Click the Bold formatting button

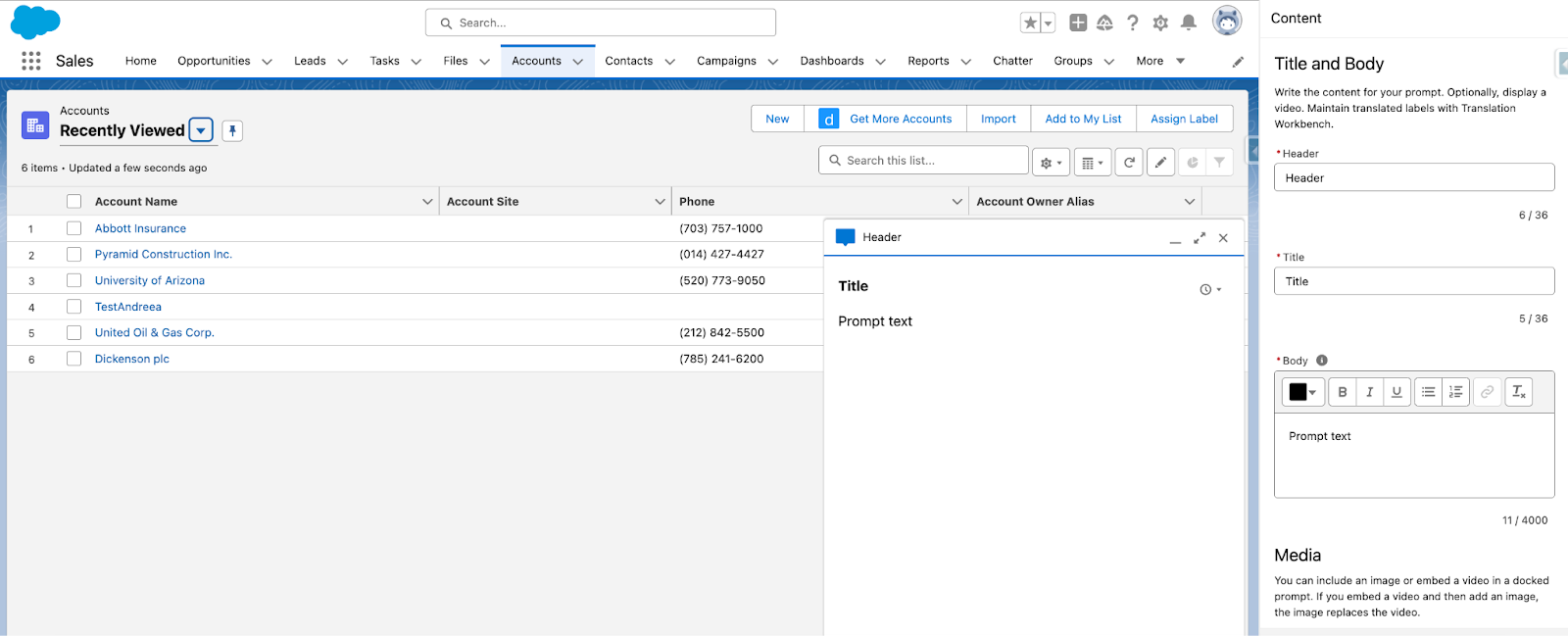point(1342,392)
